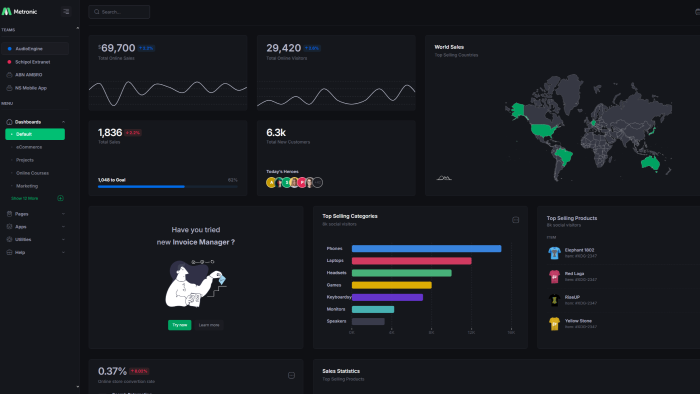The width and height of the screenshot is (700, 394).
Task: Click the green S hero avatar
Action: pyautogui.click(x=287, y=182)
